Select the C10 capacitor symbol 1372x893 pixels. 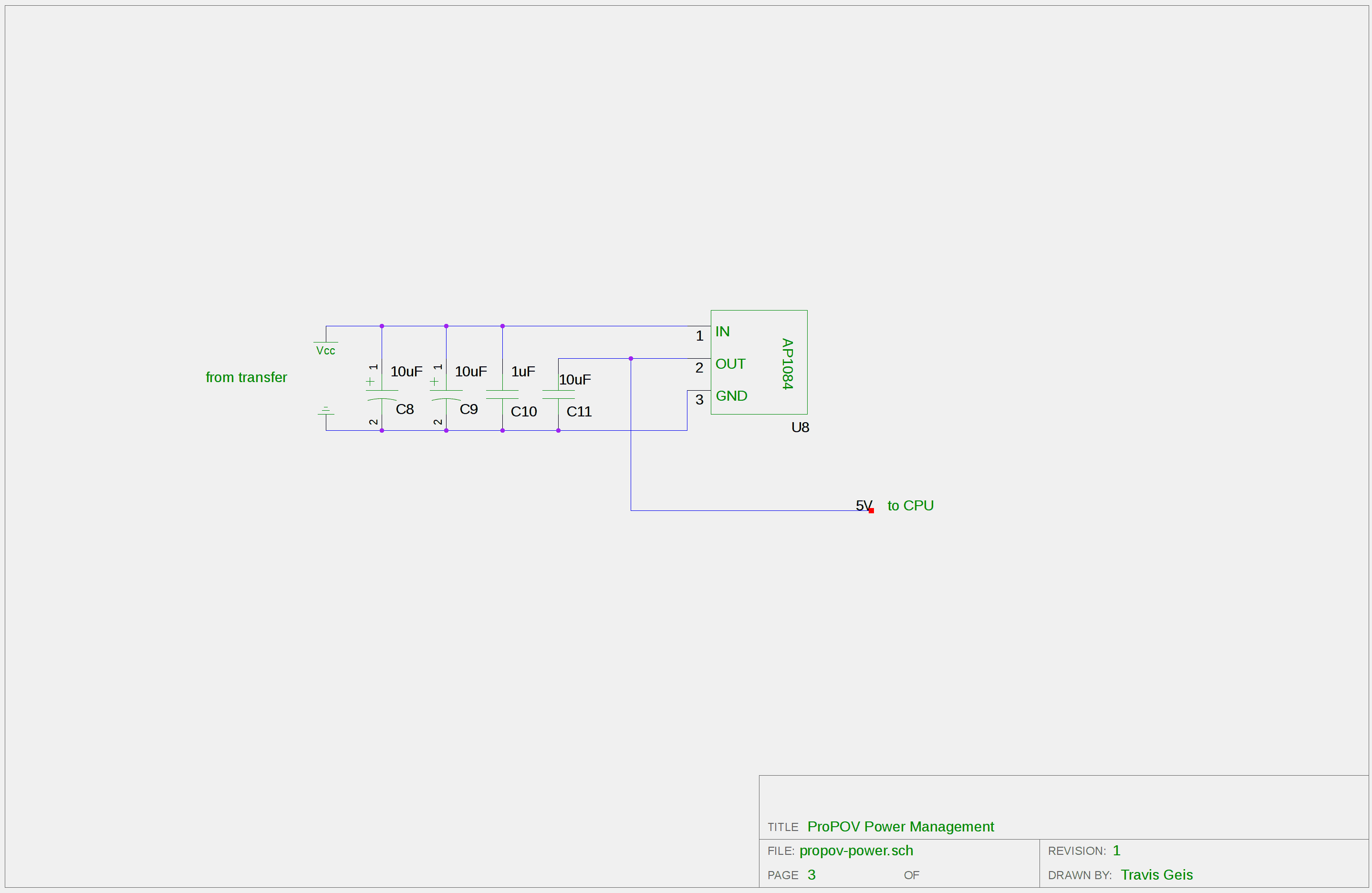point(502,395)
